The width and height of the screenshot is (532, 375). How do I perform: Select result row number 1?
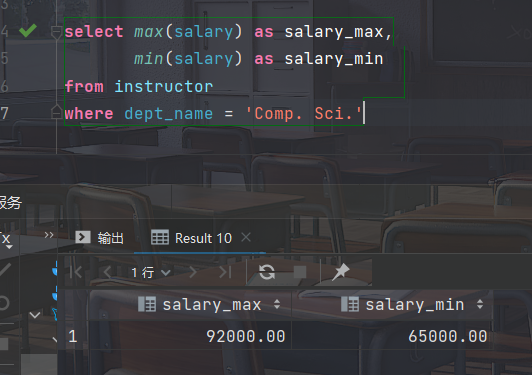click(x=73, y=336)
